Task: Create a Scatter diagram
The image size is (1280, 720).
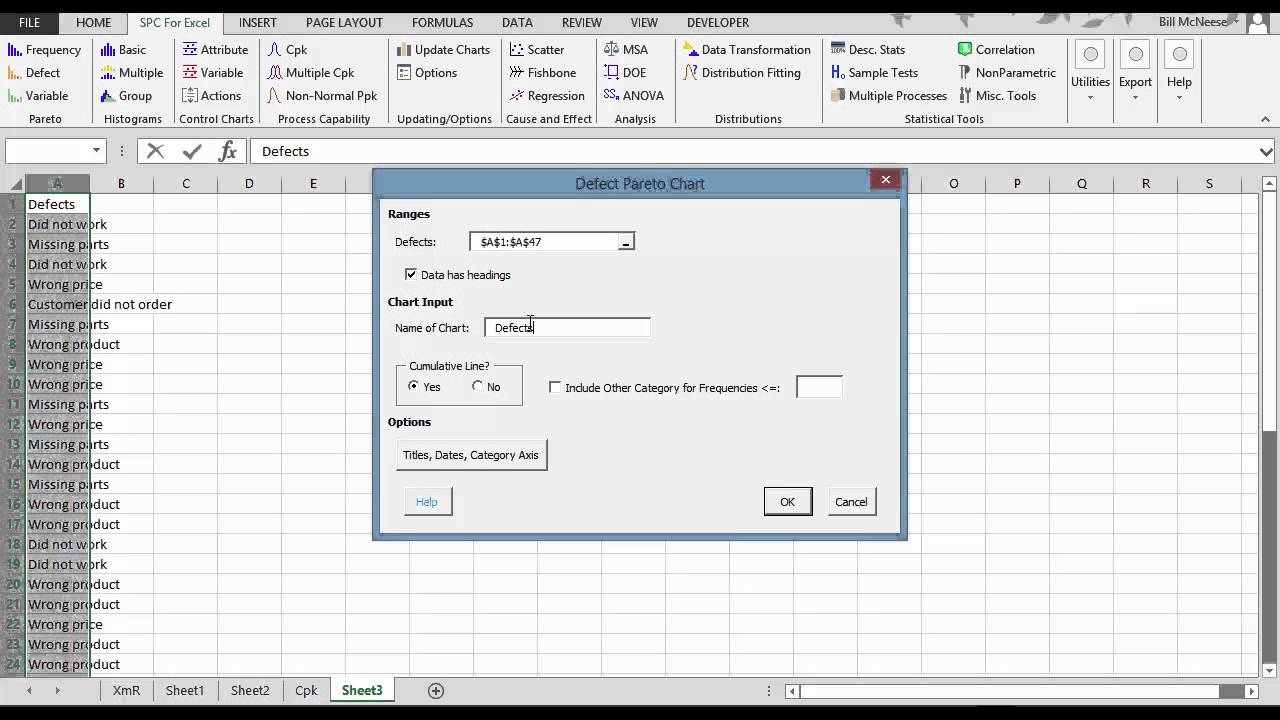Action: click(536, 49)
